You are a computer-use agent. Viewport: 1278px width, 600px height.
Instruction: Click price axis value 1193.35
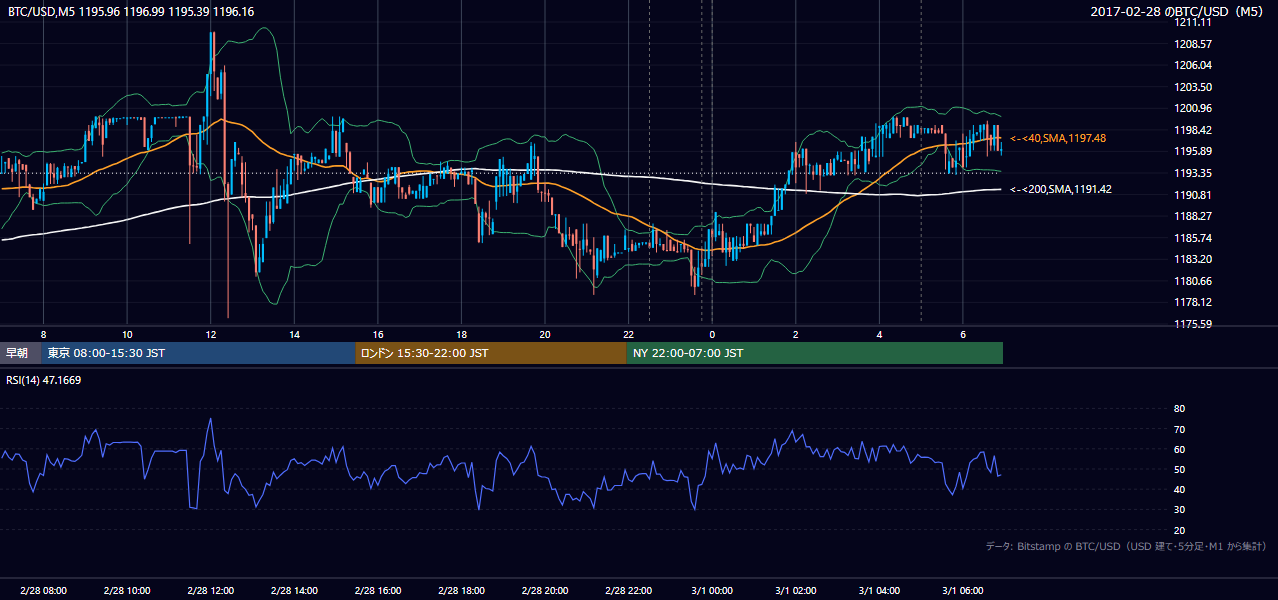pyautogui.click(x=1193, y=173)
